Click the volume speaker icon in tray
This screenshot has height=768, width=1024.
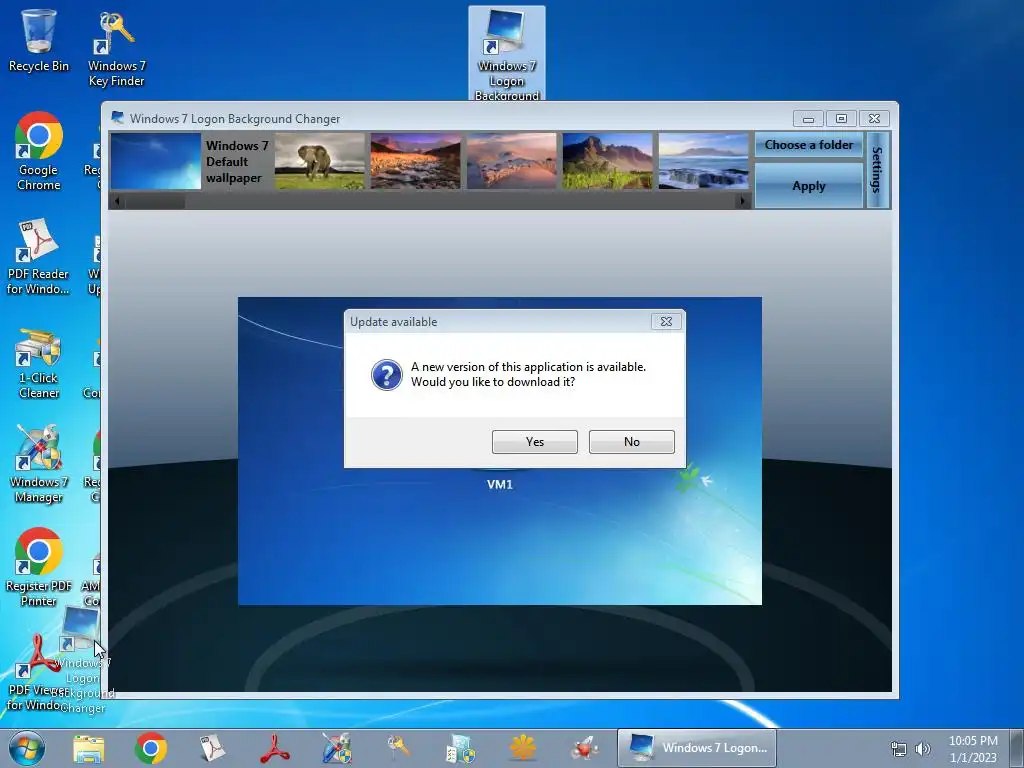coord(922,749)
